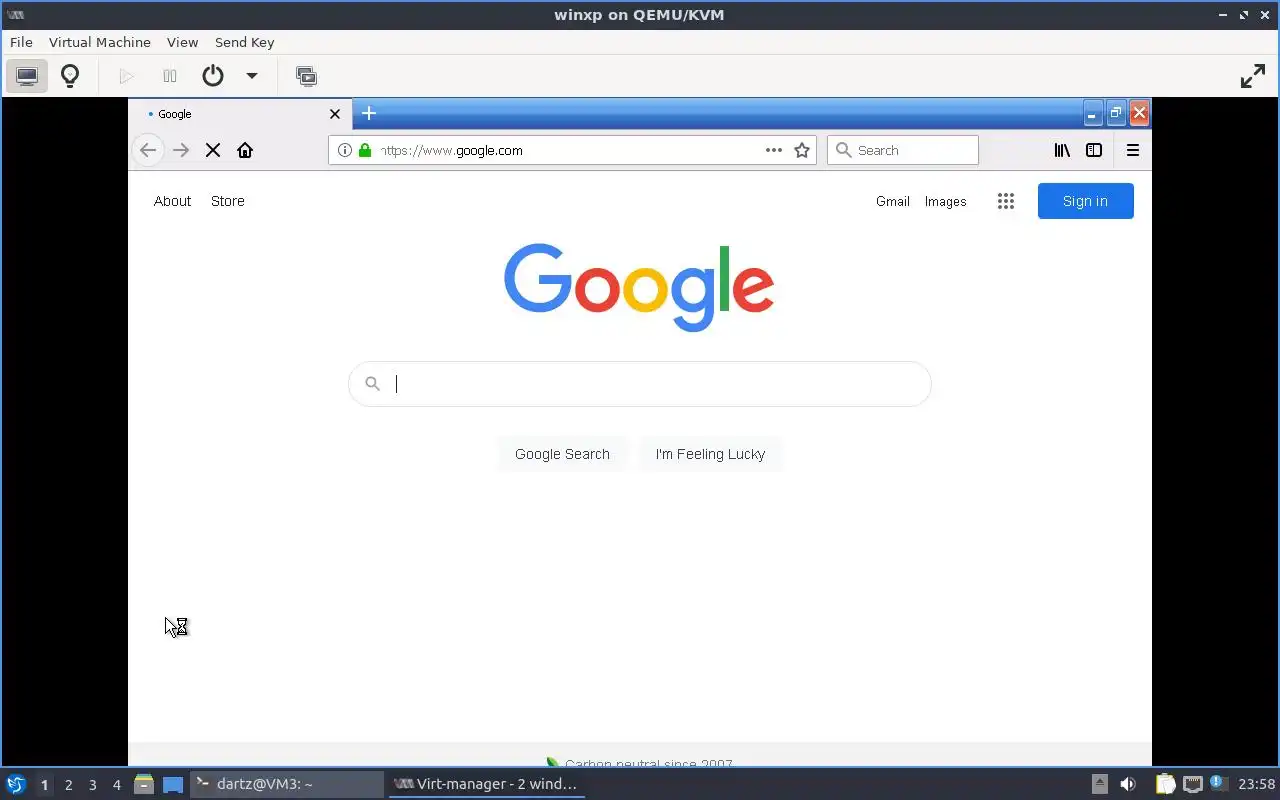
Task: Click the I'm Feeling Lucky button
Action: point(710,454)
